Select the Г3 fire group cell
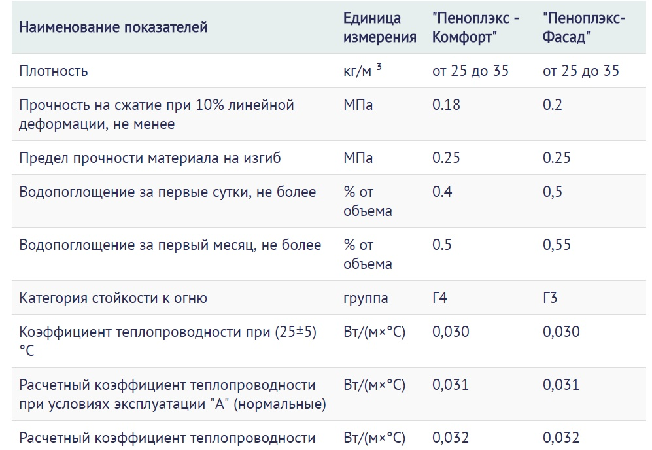This screenshot has height=450, width=652. (x=550, y=298)
